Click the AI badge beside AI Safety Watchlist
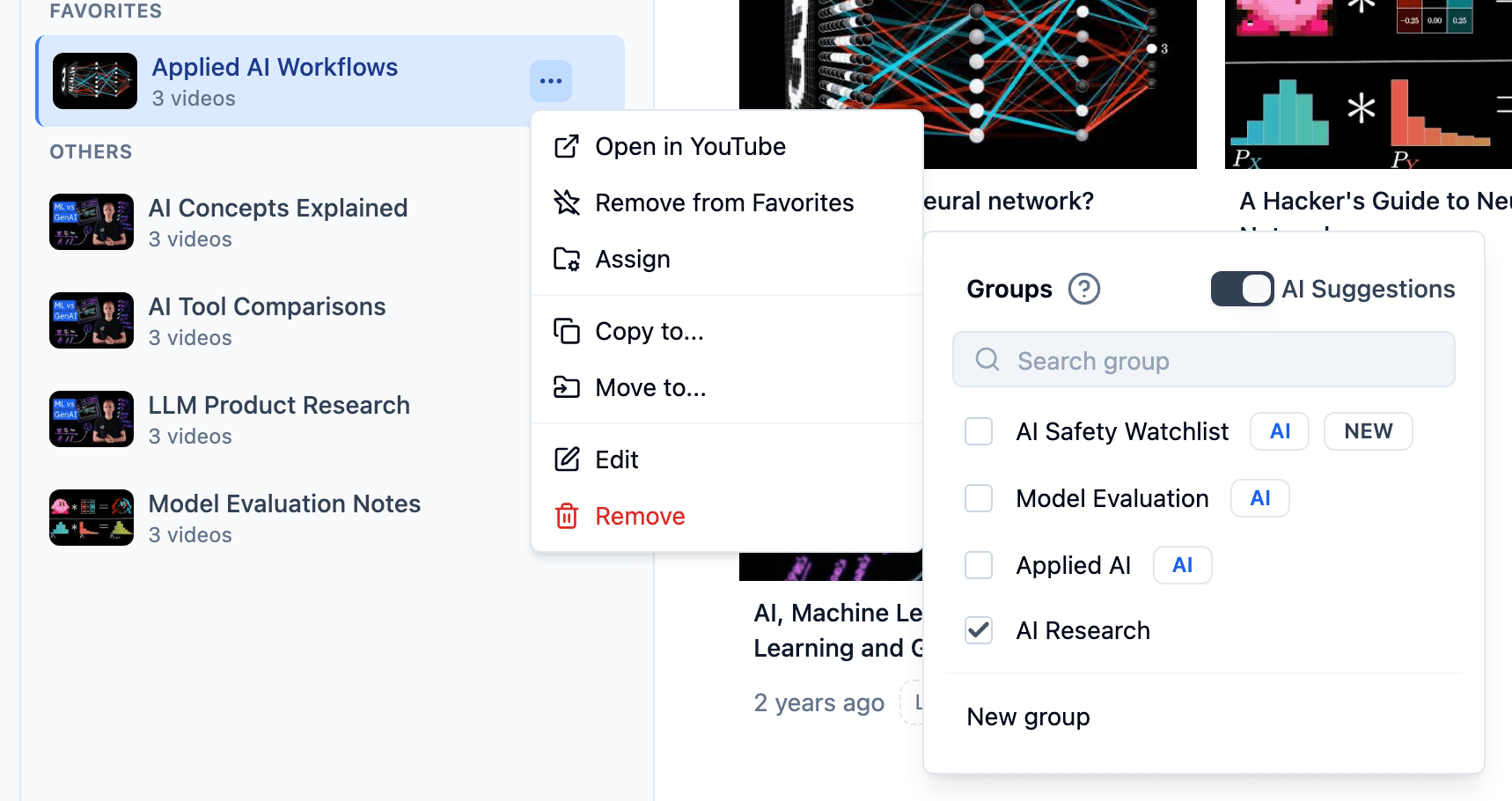The width and height of the screenshot is (1512, 801). click(x=1280, y=431)
